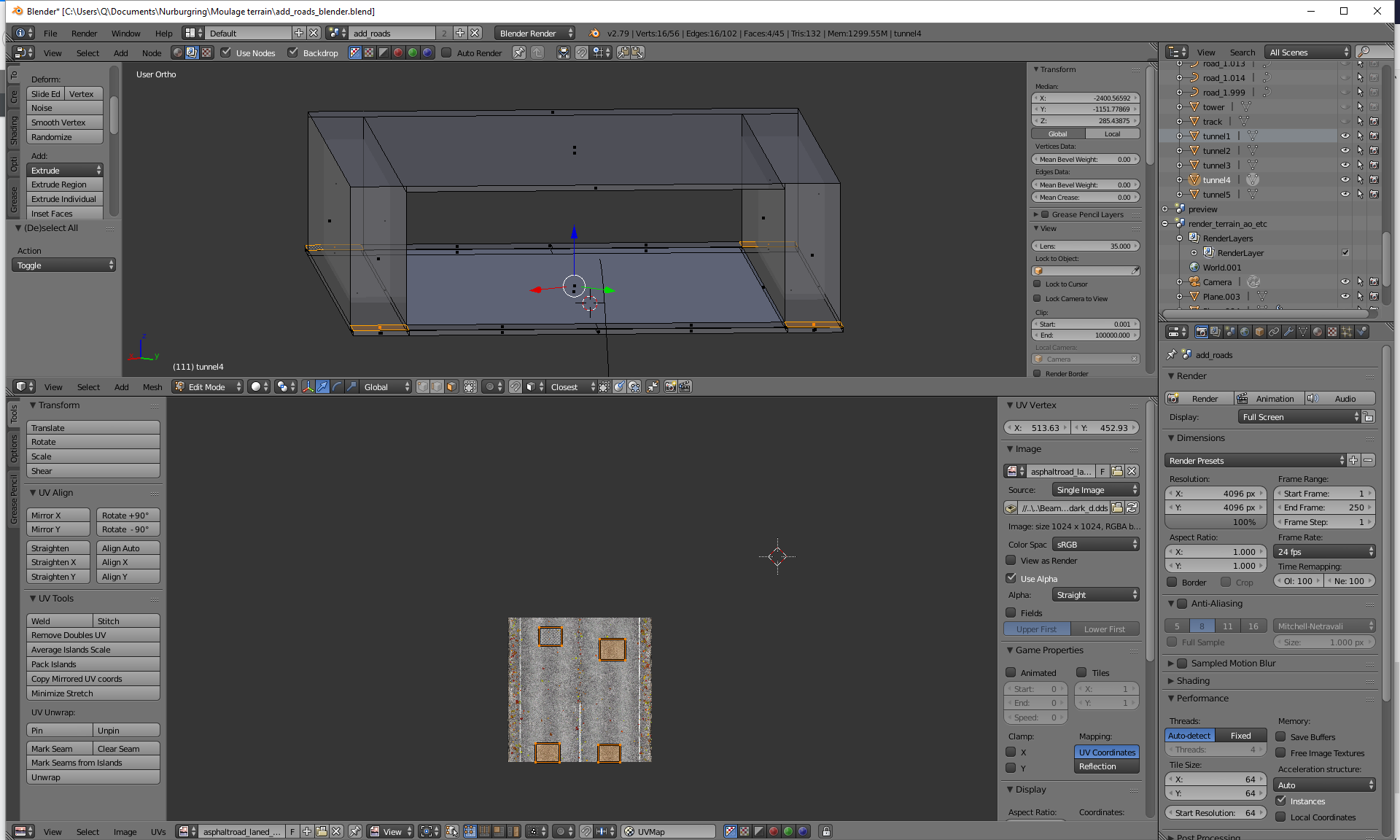Click the Unwrap button

(93, 777)
